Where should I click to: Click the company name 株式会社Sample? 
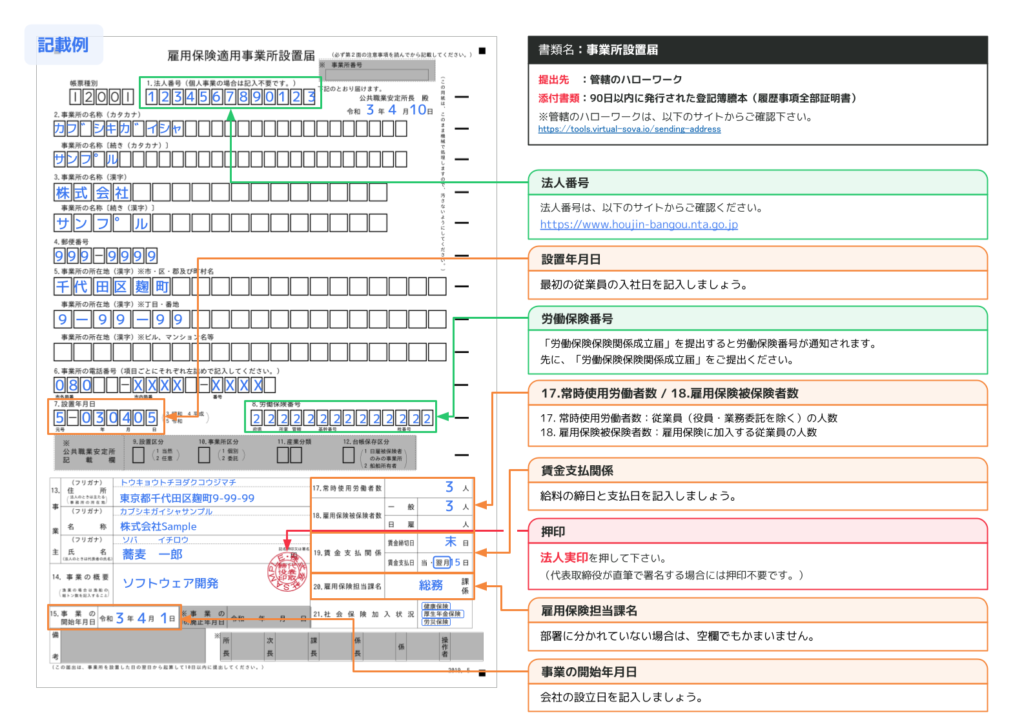point(158,526)
